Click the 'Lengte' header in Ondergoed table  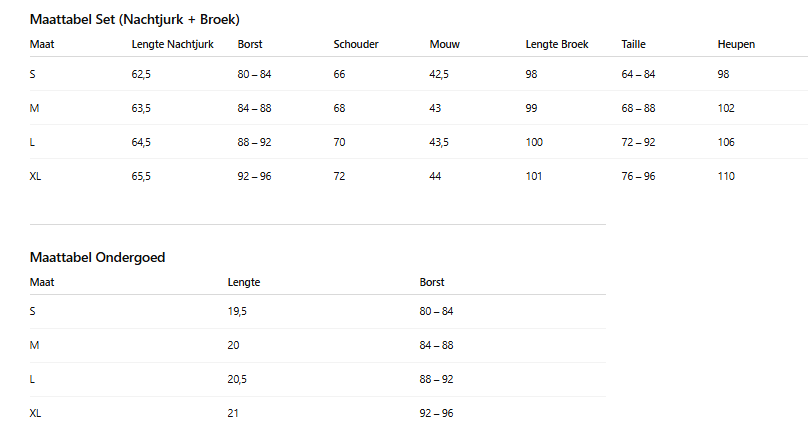[244, 282]
